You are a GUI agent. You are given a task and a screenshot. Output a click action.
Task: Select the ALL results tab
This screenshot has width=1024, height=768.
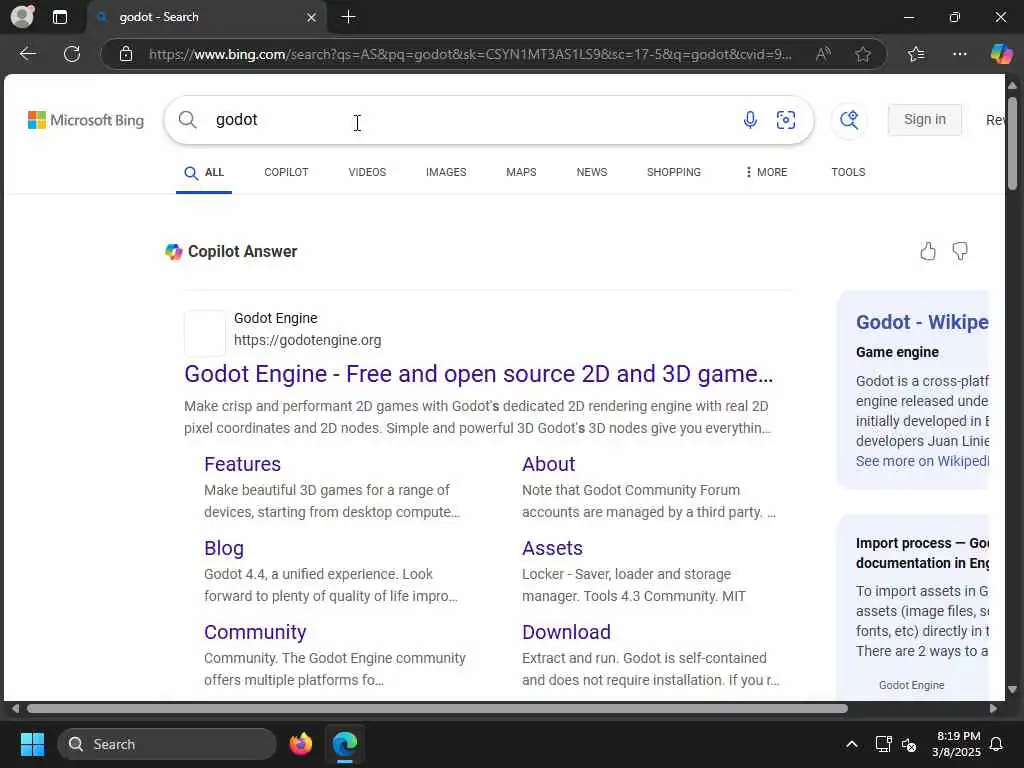(204, 172)
